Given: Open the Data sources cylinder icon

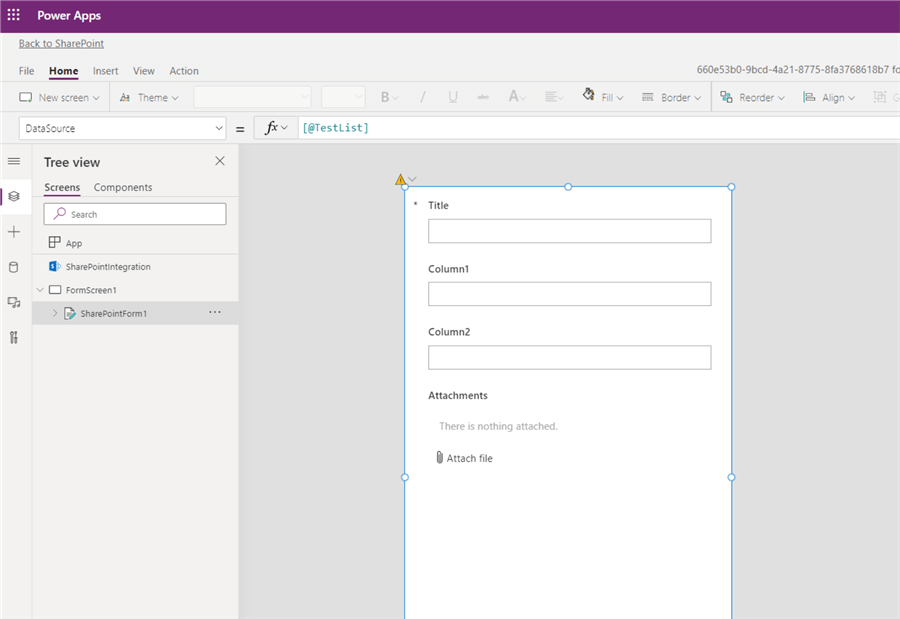Looking at the screenshot, I should [14, 267].
